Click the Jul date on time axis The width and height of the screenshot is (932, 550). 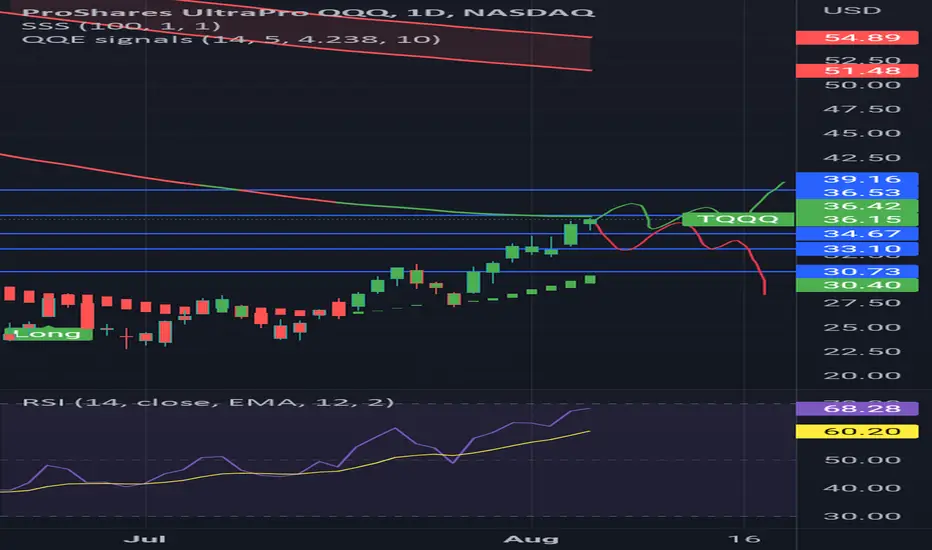tap(145, 539)
